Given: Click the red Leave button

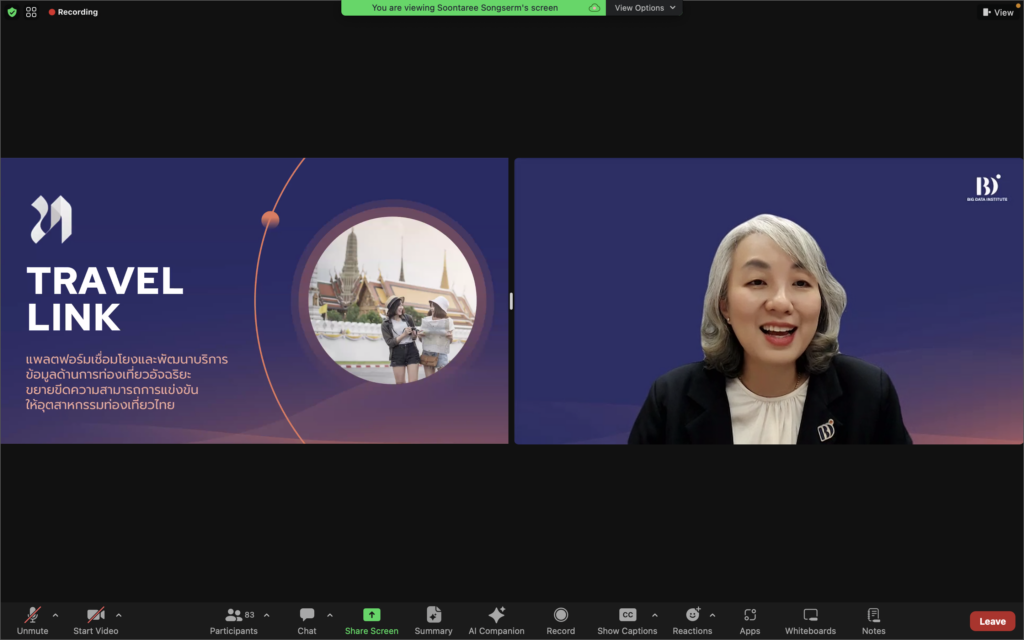Looking at the screenshot, I should (x=992, y=621).
